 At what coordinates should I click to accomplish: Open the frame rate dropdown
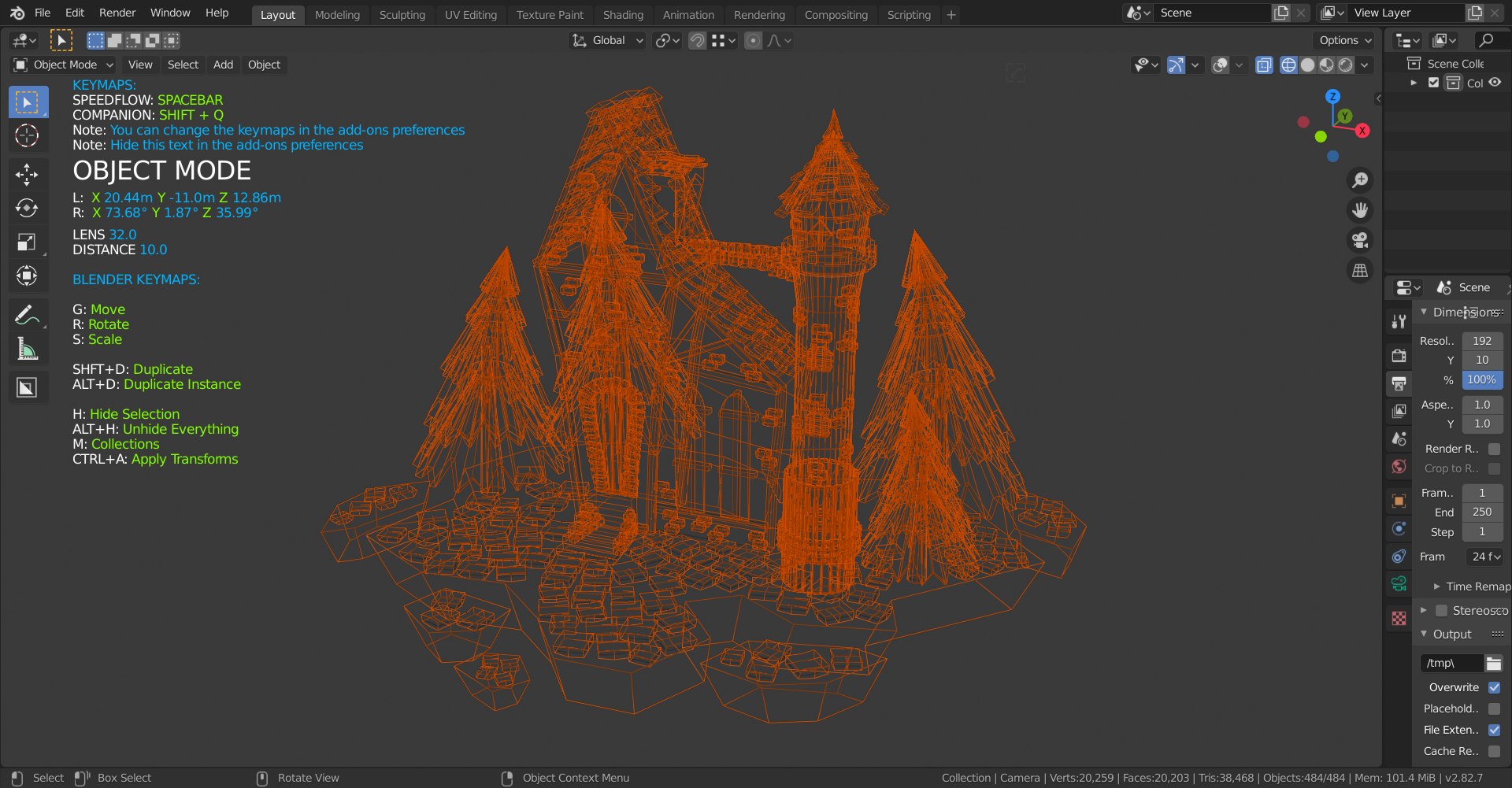1484,557
